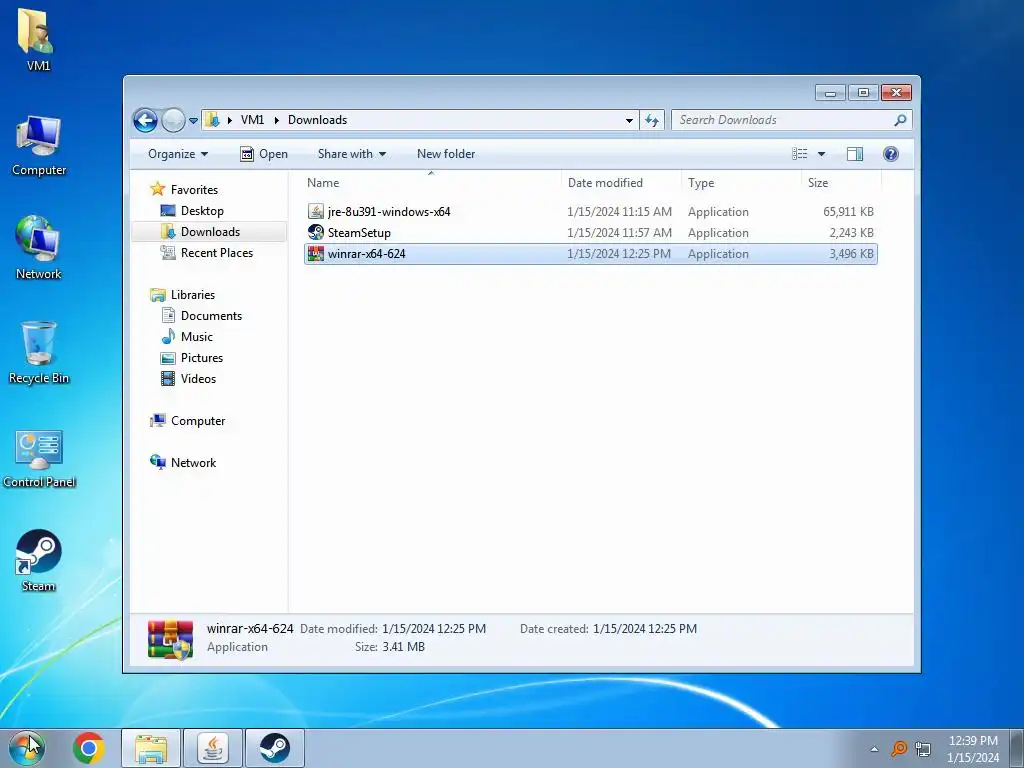Click the search magnifier icon

(900, 120)
